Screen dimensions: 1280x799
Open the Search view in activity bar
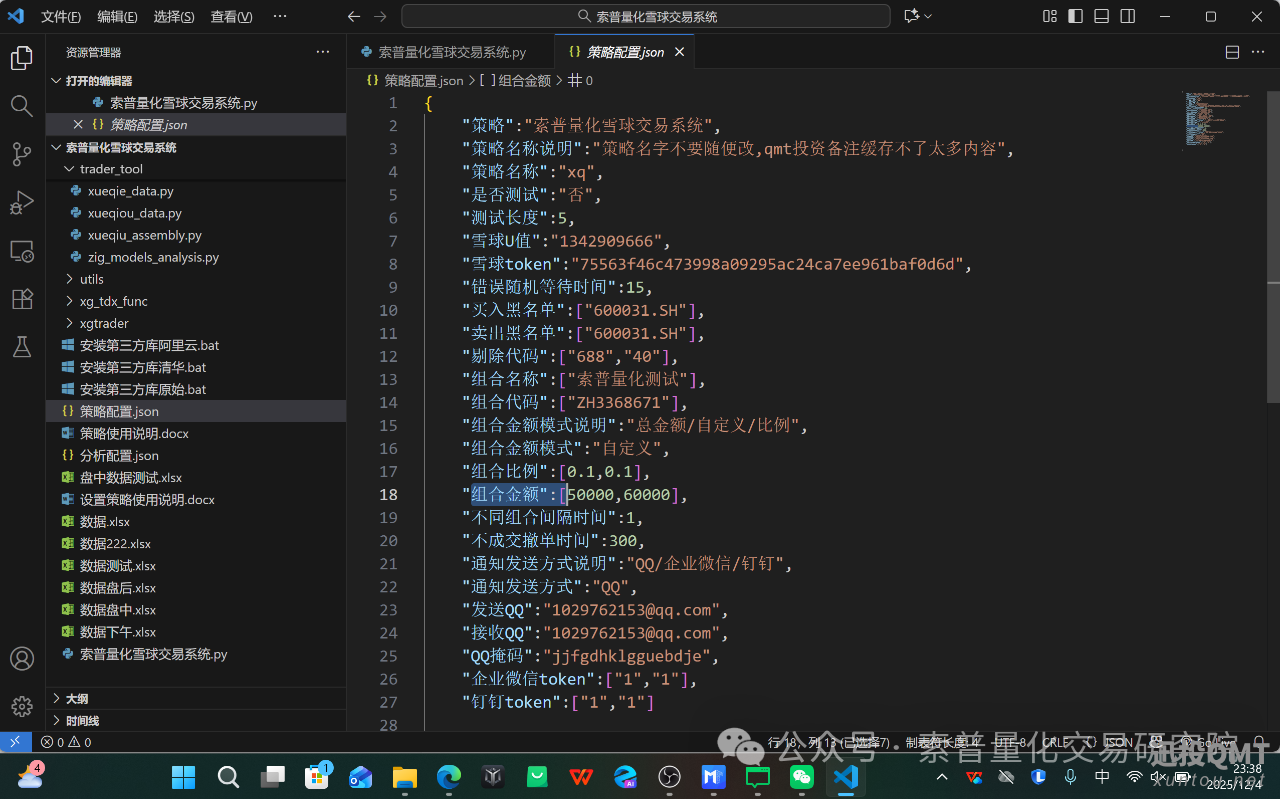point(22,106)
